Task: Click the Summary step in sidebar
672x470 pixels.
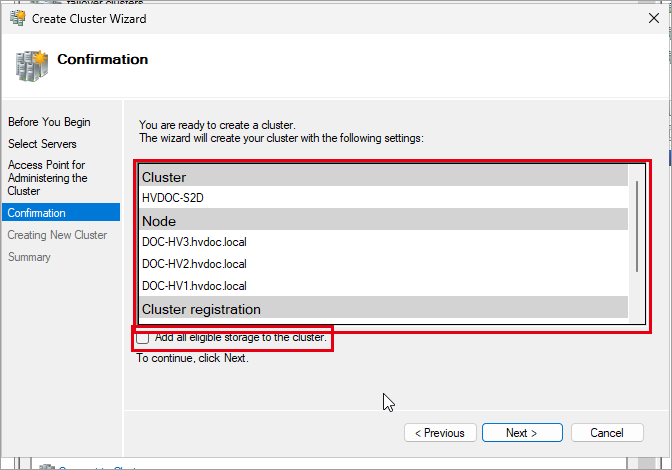Action: coord(29,257)
